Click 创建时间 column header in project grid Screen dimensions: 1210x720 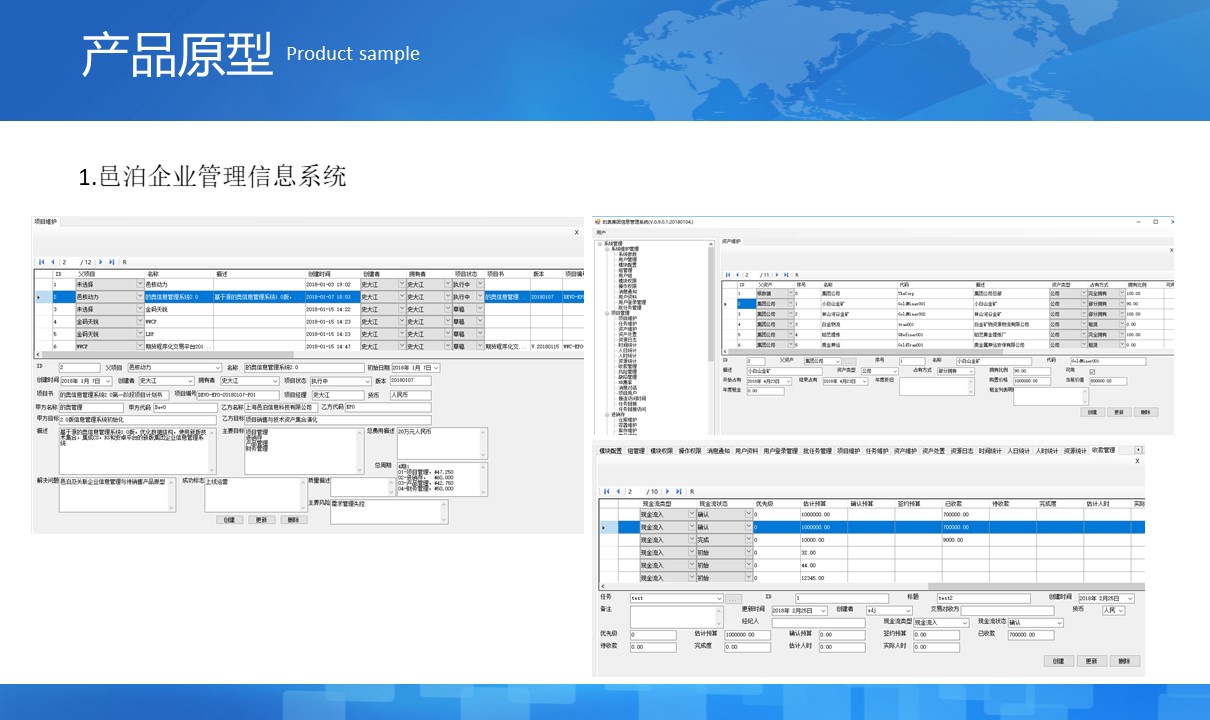318,273
